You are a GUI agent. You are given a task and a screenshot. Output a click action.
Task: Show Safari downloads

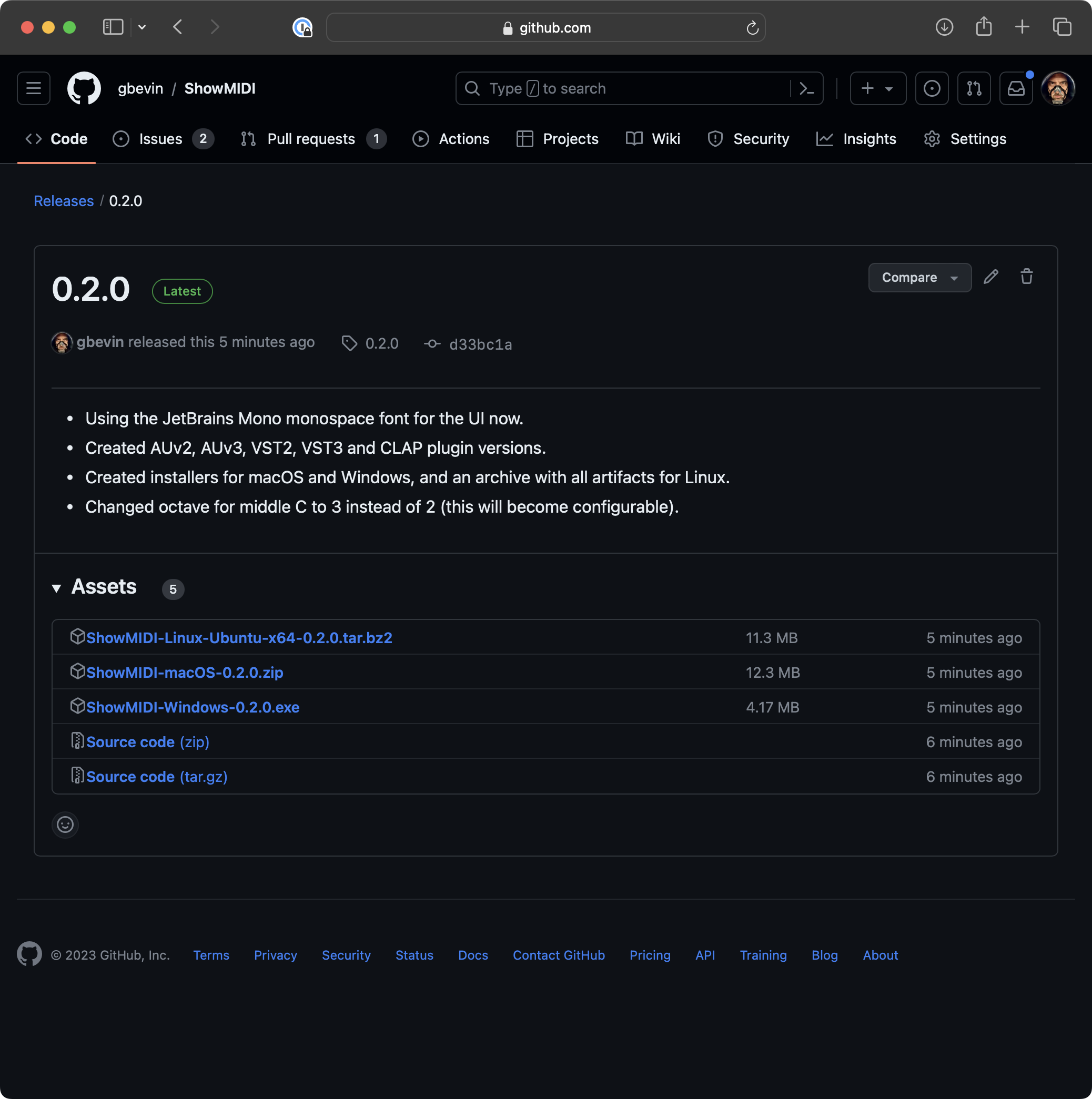pyautogui.click(x=944, y=27)
